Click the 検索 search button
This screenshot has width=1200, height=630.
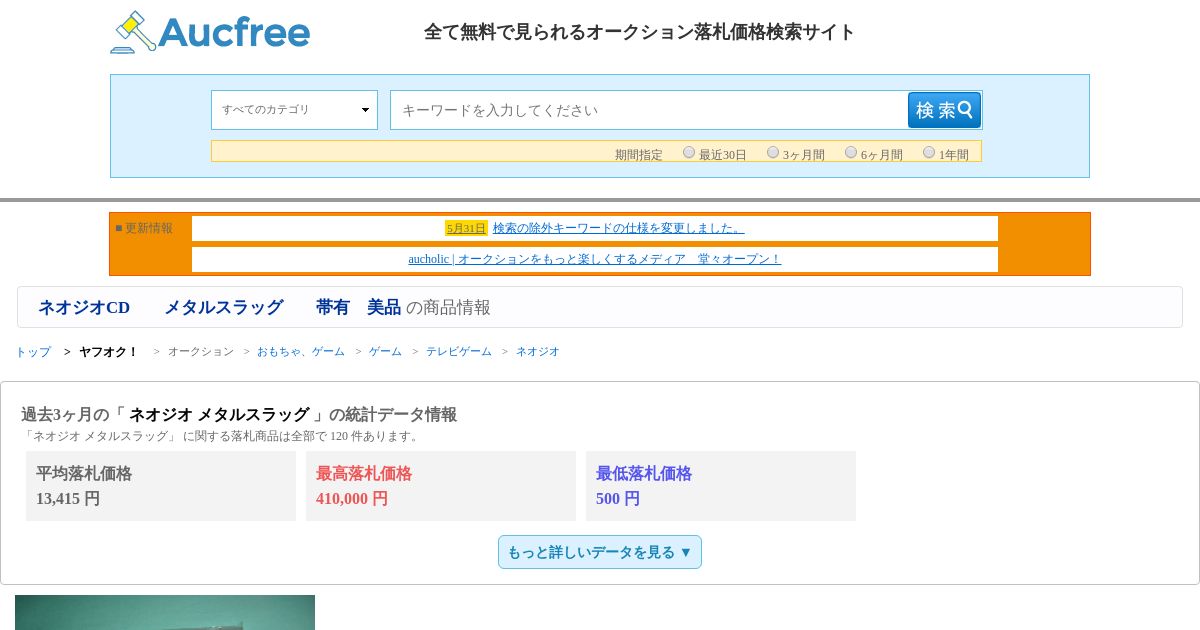tap(944, 110)
